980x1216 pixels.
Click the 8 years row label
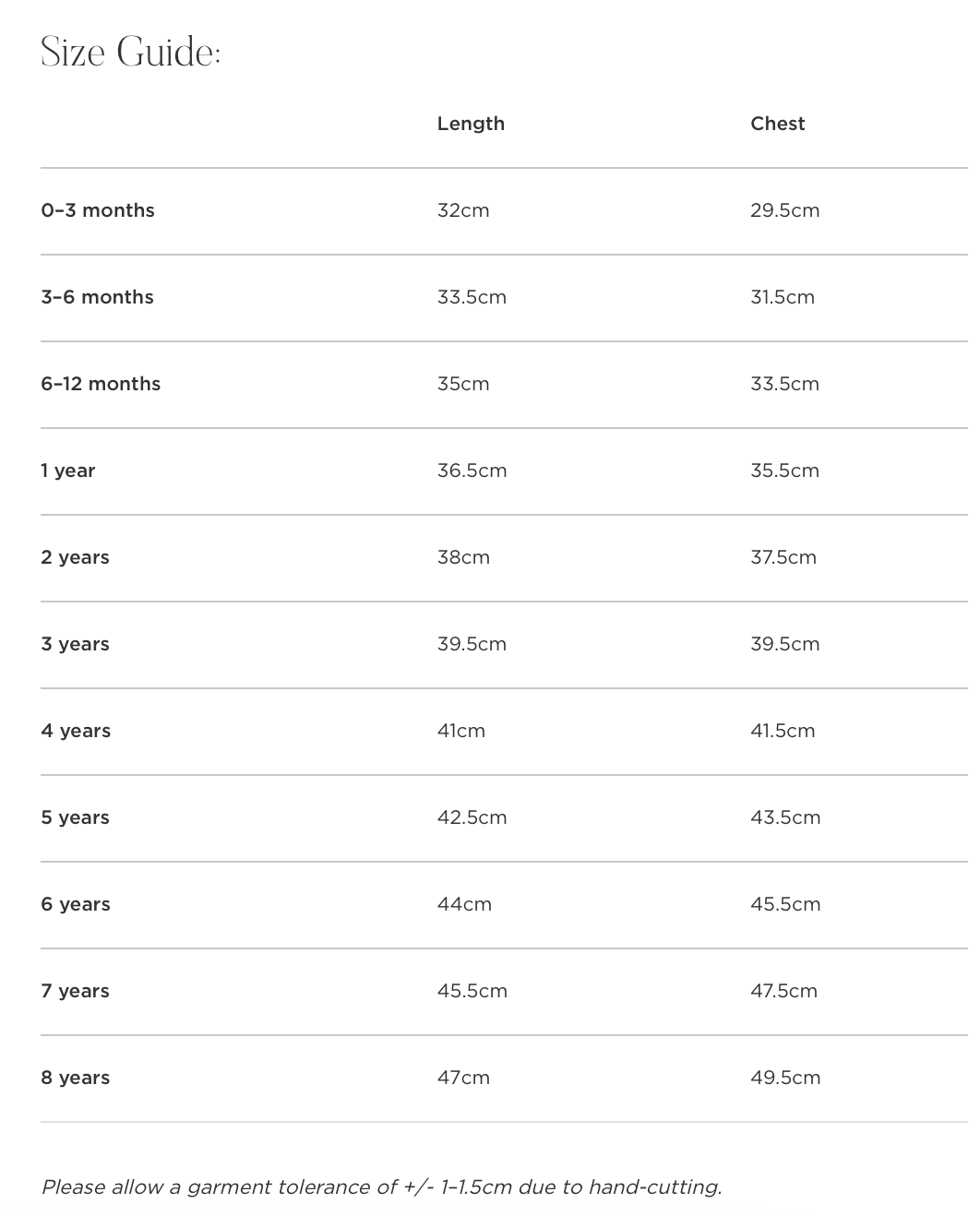click(x=75, y=1078)
